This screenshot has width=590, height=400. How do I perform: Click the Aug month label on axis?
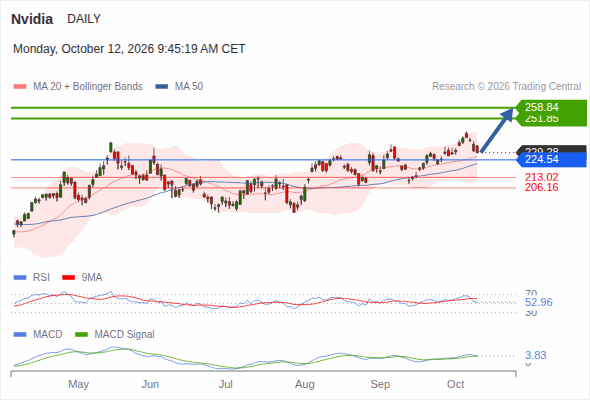(x=304, y=384)
